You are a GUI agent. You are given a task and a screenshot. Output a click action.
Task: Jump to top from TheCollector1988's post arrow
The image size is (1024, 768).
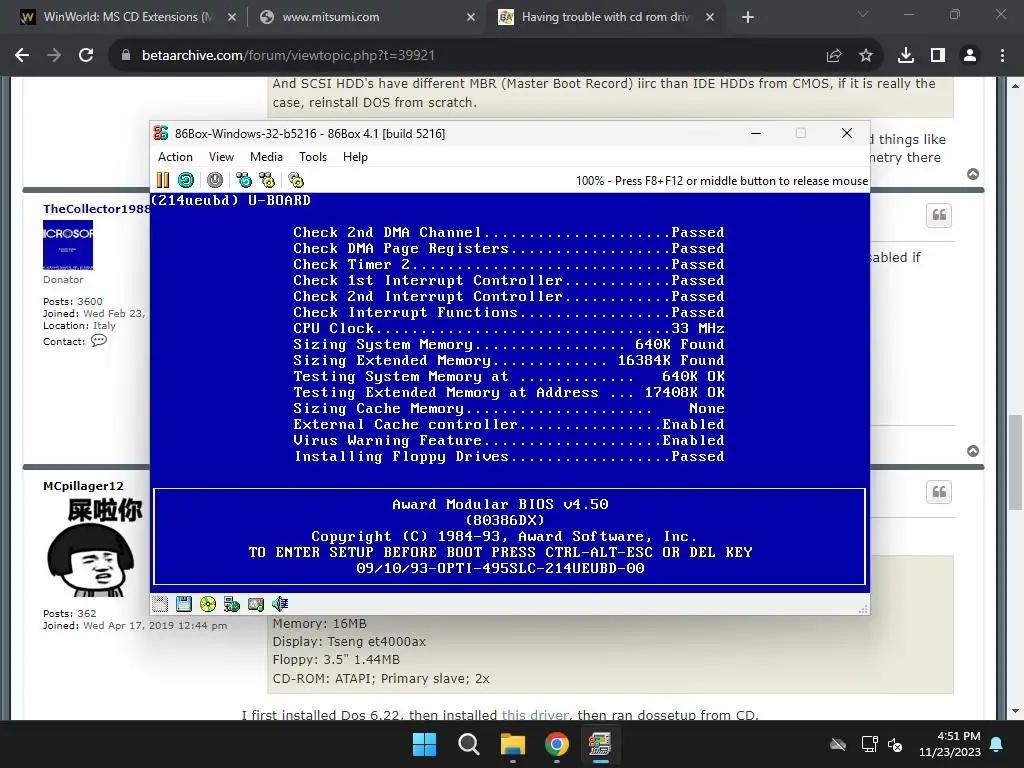[973, 451]
